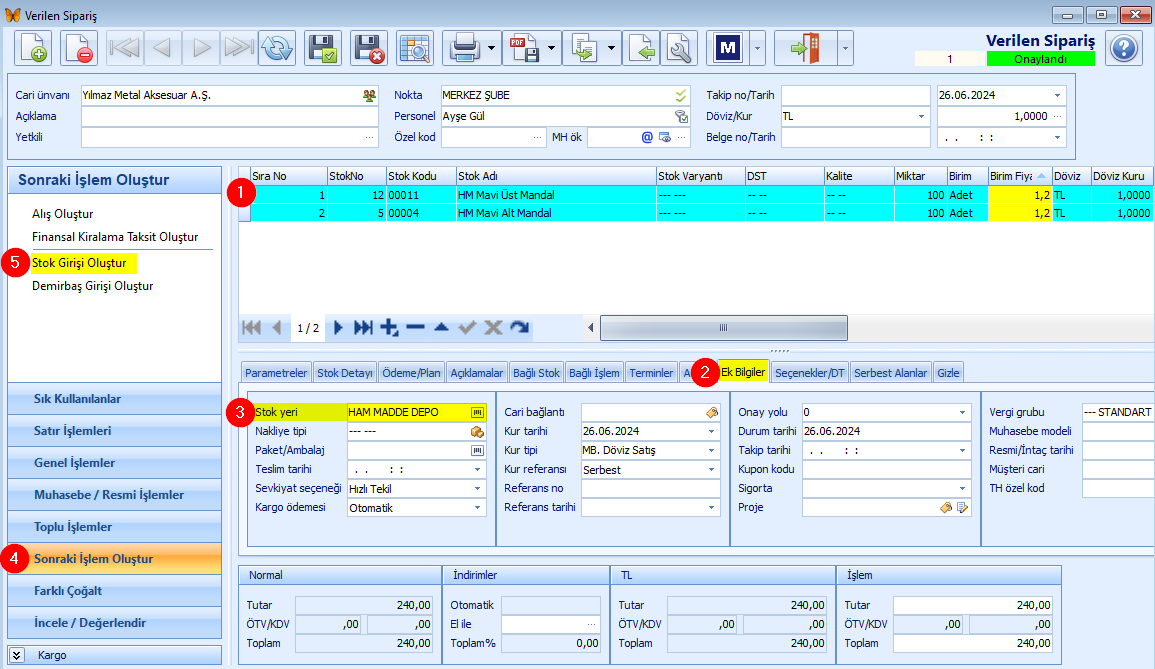Screen dimensions: 1155x669
Task: Jump to last row in the grid navigator
Action: click(x=363, y=328)
